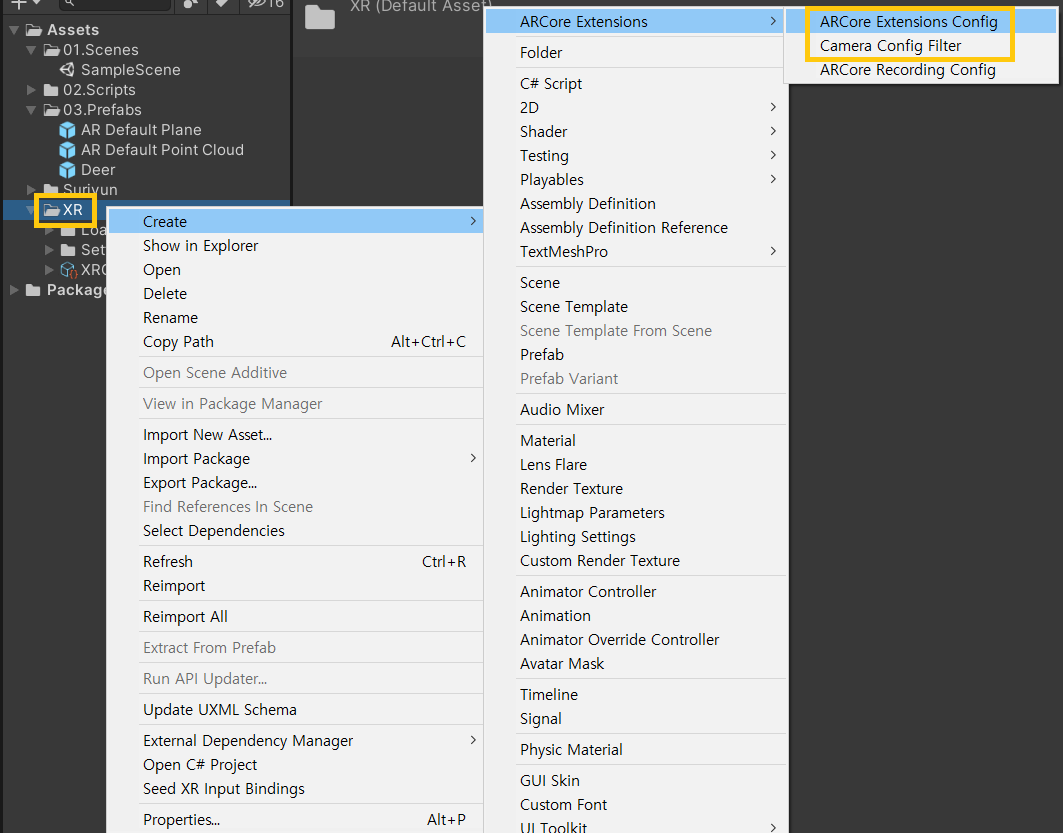Click the XR folder icon in tree
Image resolution: width=1063 pixels, height=833 pixels.
52,210
